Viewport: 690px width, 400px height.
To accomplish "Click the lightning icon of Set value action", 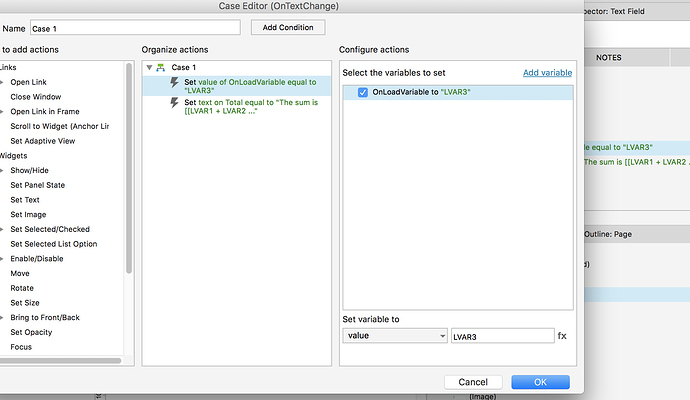I will (x=175, y=84).
